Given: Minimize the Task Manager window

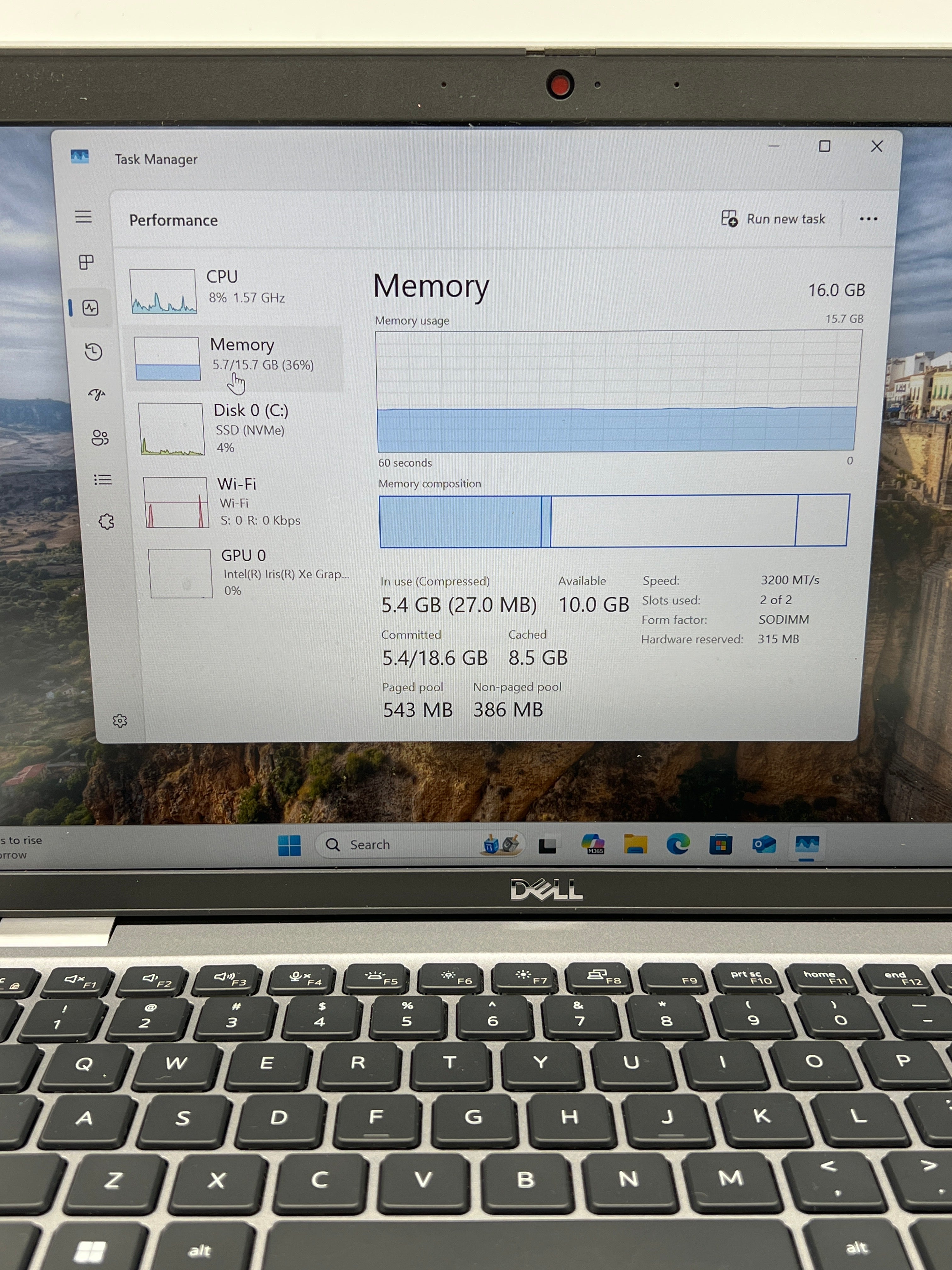Looking at the screenshot, I should pyautogui.click(x=773, y=146).
